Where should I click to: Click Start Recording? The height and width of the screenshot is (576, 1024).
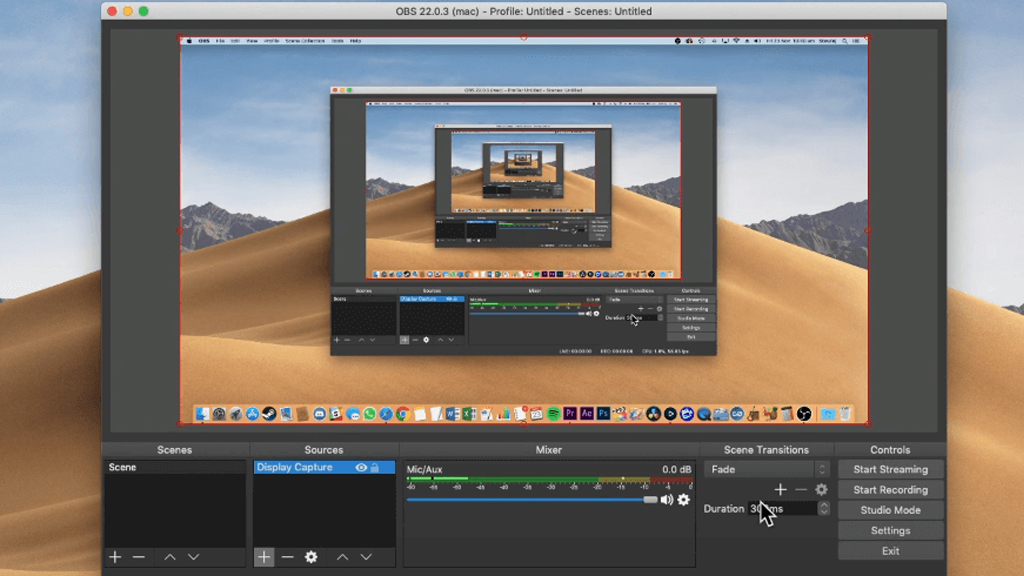pyautogui.click(x=890, y=490)
